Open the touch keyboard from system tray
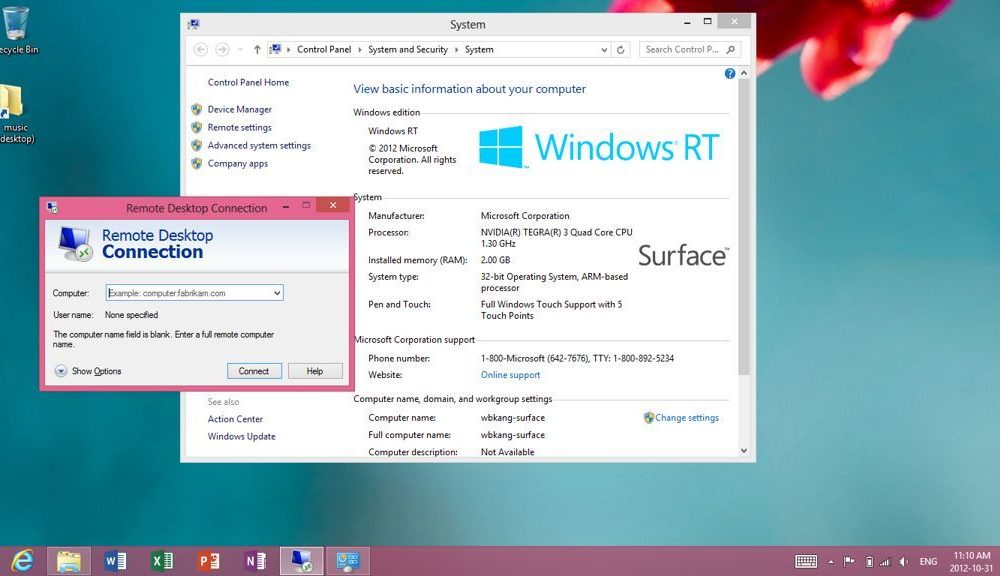Viewport: 1000px width, 576px height. point(805,561)
